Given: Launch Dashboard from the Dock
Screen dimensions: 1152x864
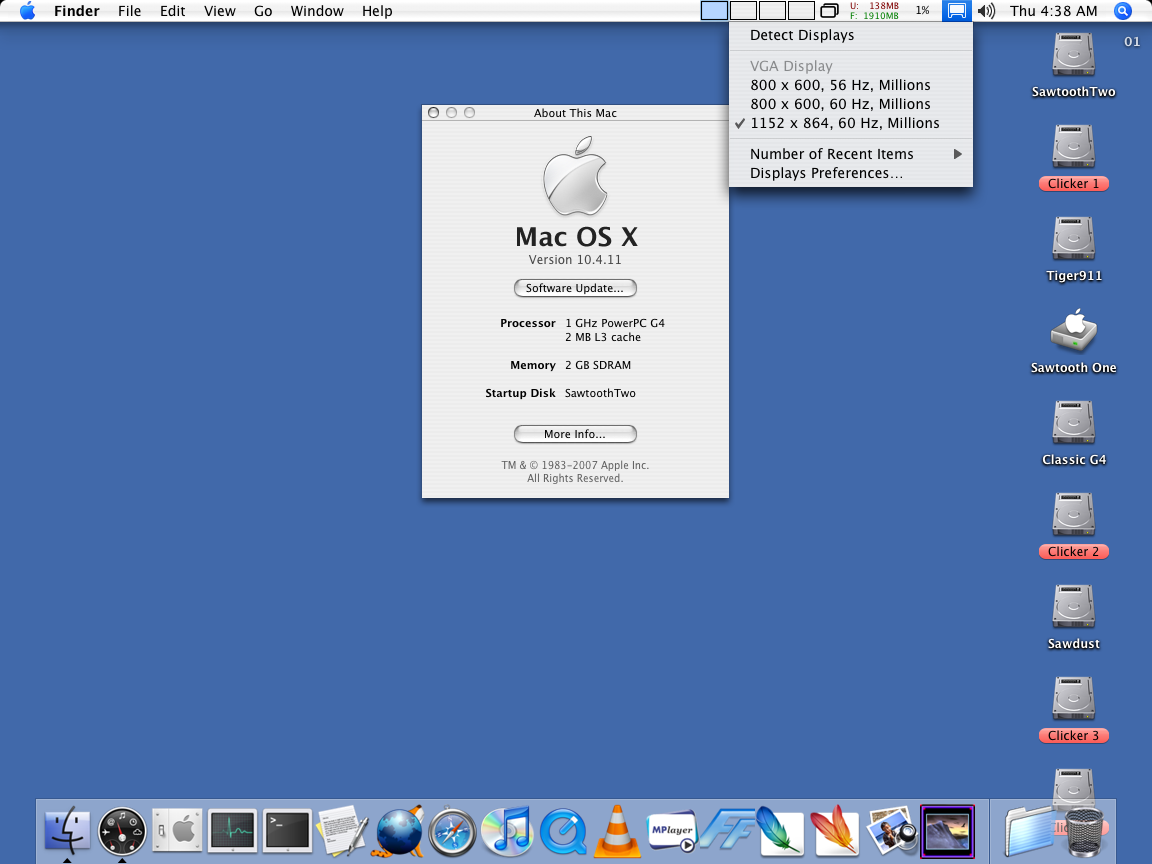Looking at the screenshot, I should (122, 831).
